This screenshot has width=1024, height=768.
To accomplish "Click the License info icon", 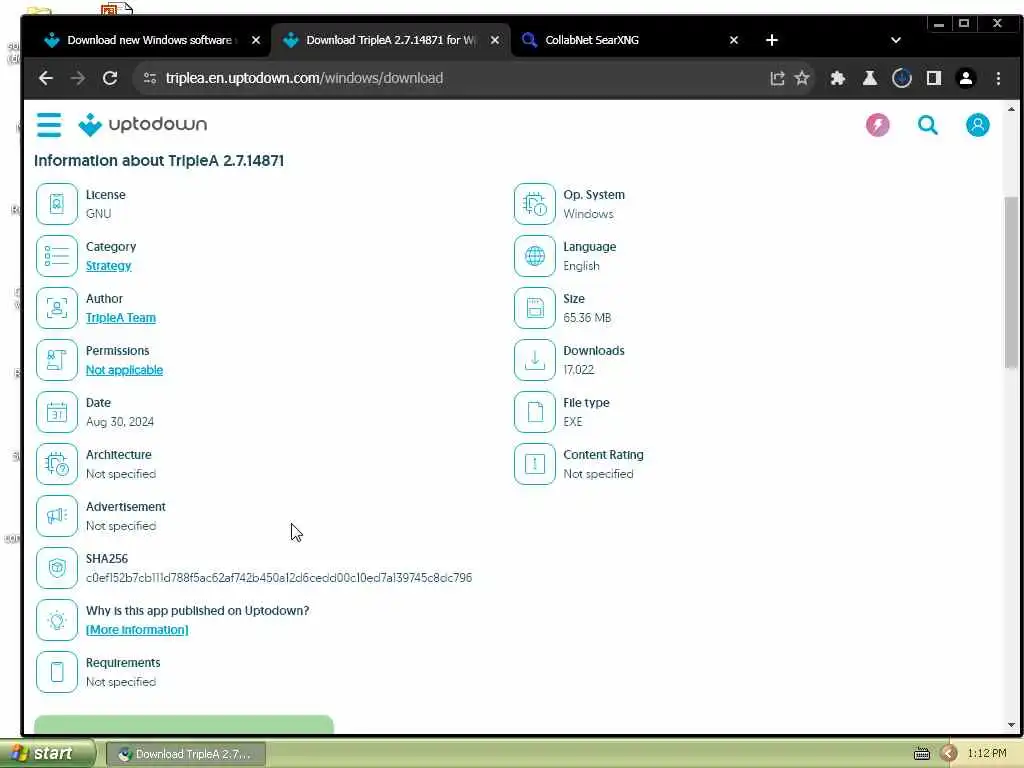I will [x=57, y=204].
